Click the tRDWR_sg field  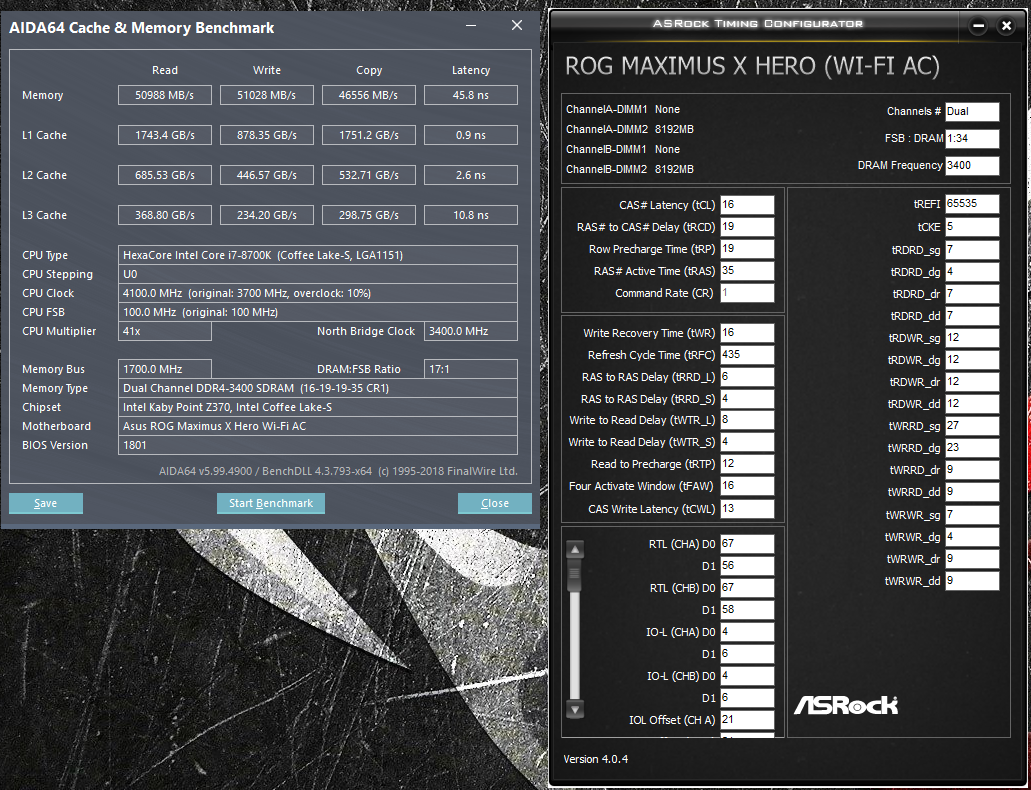click(972, 337)
